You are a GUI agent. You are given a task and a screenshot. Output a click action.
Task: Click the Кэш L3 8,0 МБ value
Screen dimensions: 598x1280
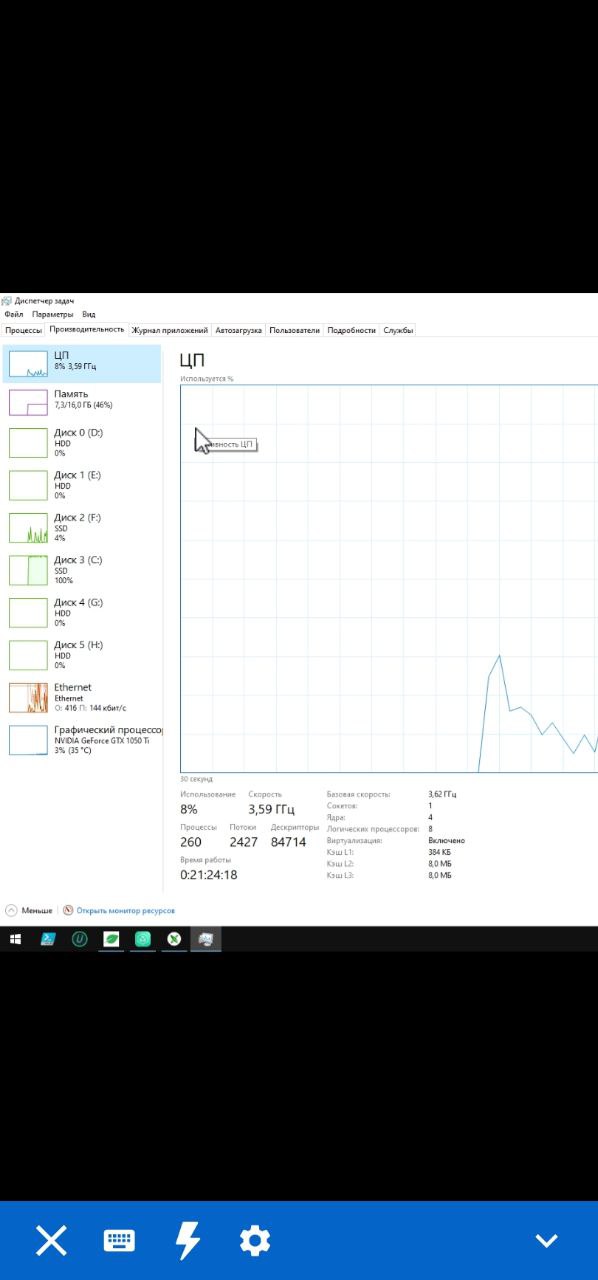point(440,875)
